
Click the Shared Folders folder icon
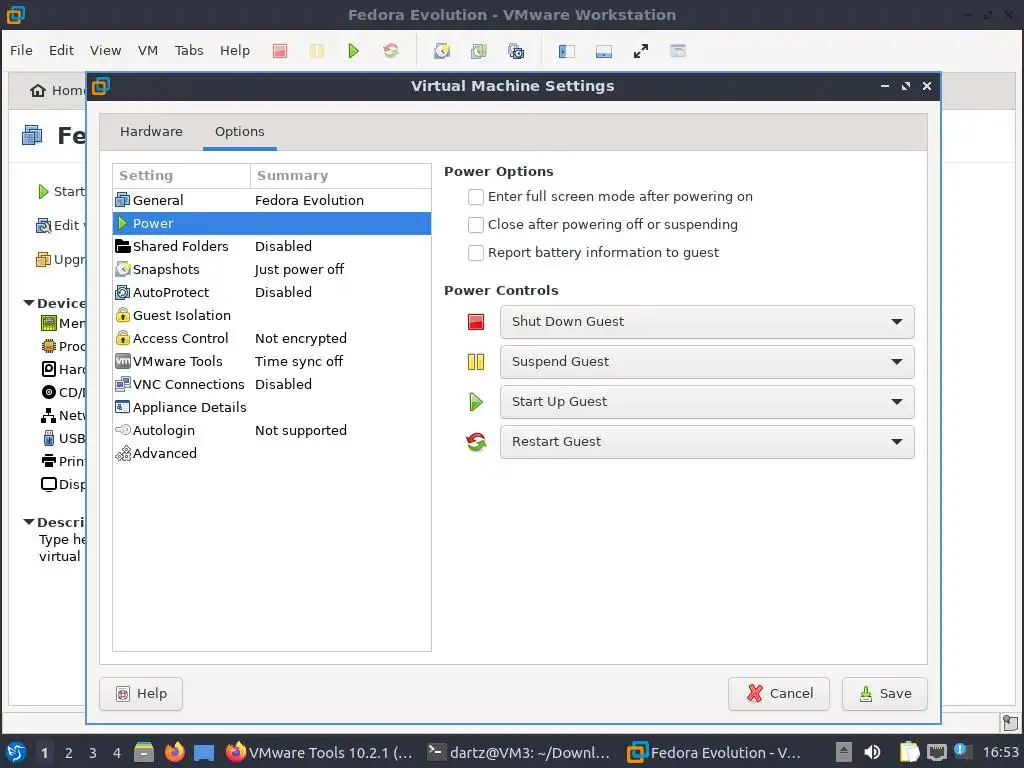[x=123, y=246]
